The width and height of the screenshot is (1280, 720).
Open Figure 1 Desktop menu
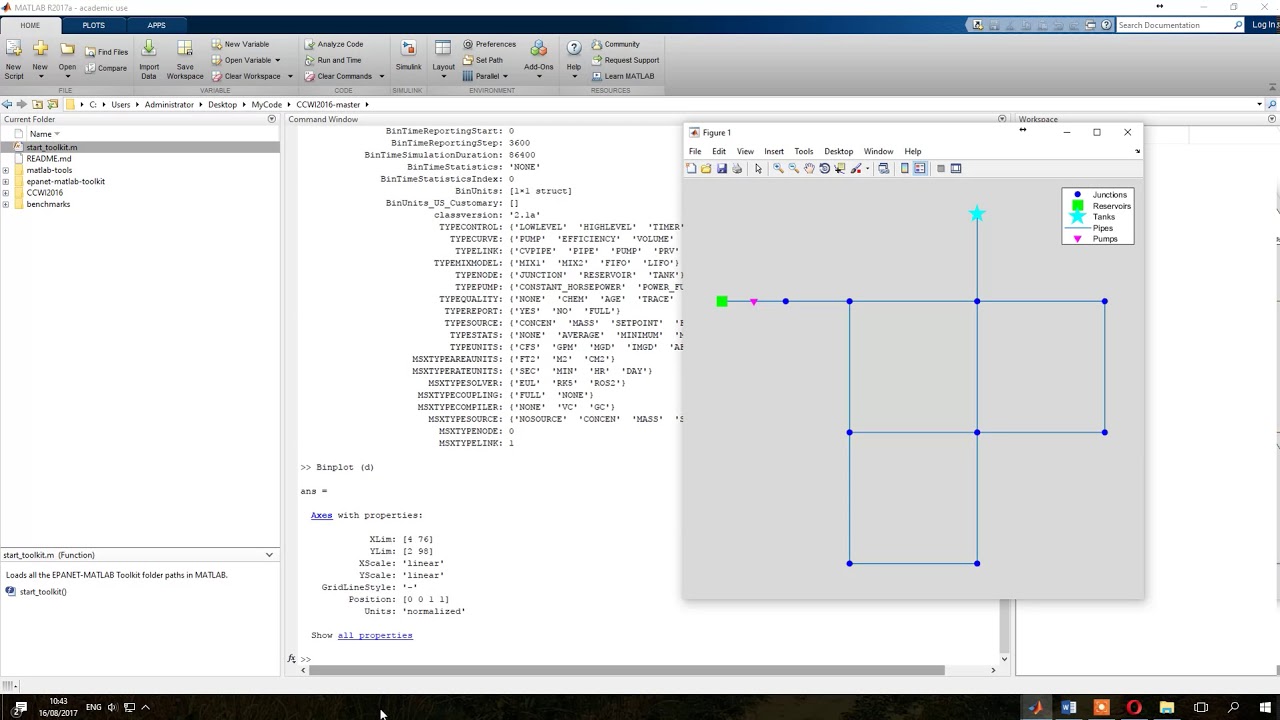[x=839, y=151]
